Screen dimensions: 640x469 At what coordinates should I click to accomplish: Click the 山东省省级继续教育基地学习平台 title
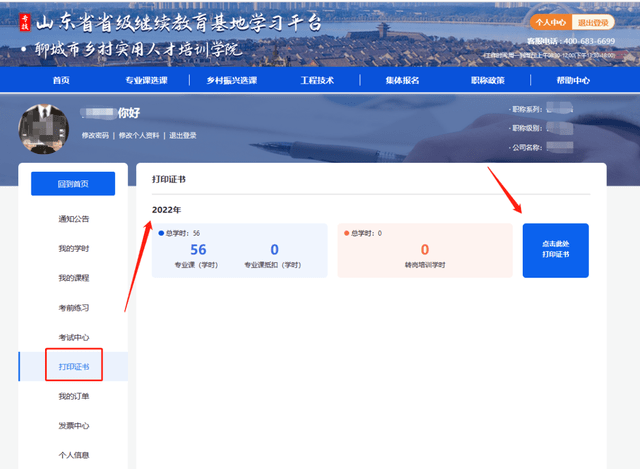pos(178,22)
